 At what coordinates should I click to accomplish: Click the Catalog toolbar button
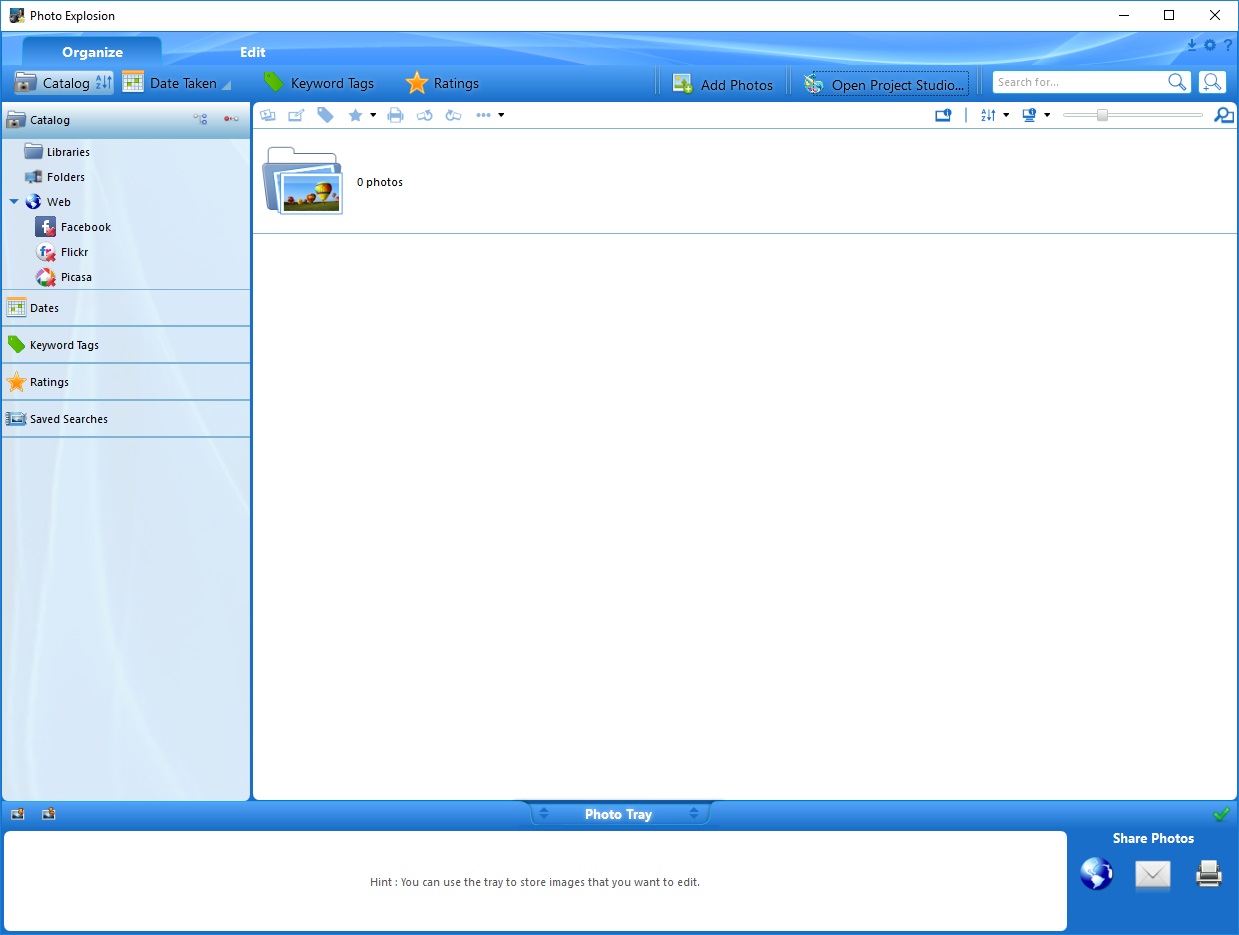(53, 83)
